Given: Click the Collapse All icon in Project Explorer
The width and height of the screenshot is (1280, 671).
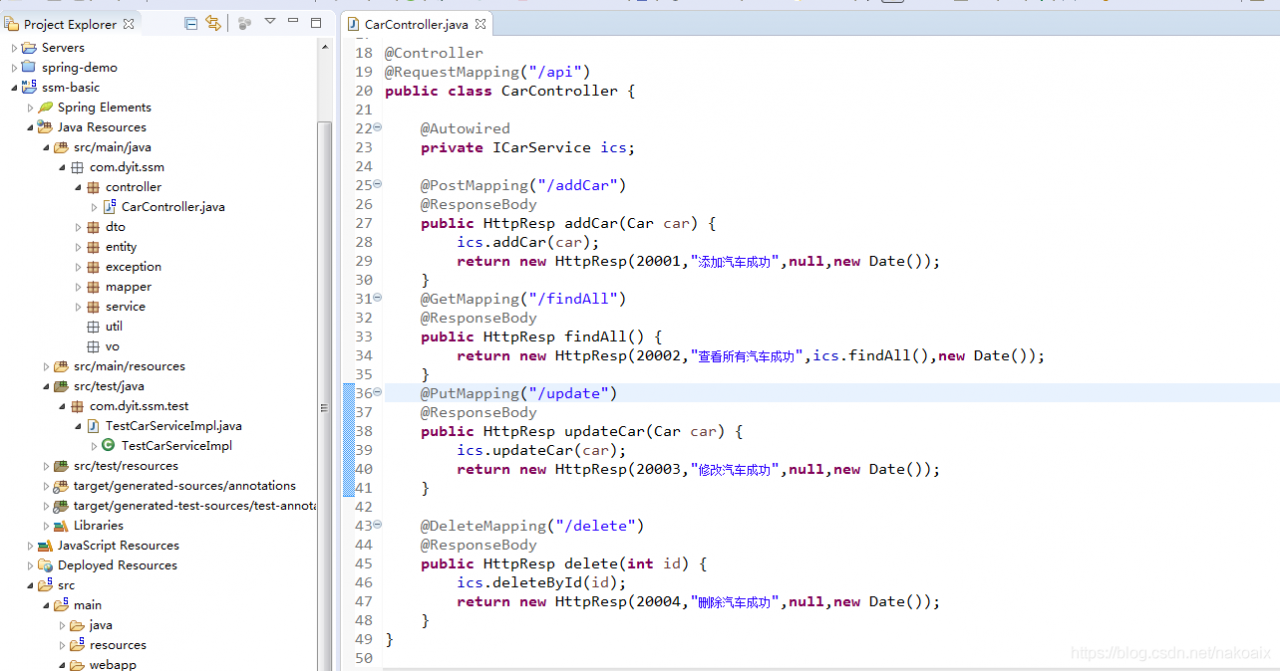Looking at the screenshot, I should pos(191,23).
